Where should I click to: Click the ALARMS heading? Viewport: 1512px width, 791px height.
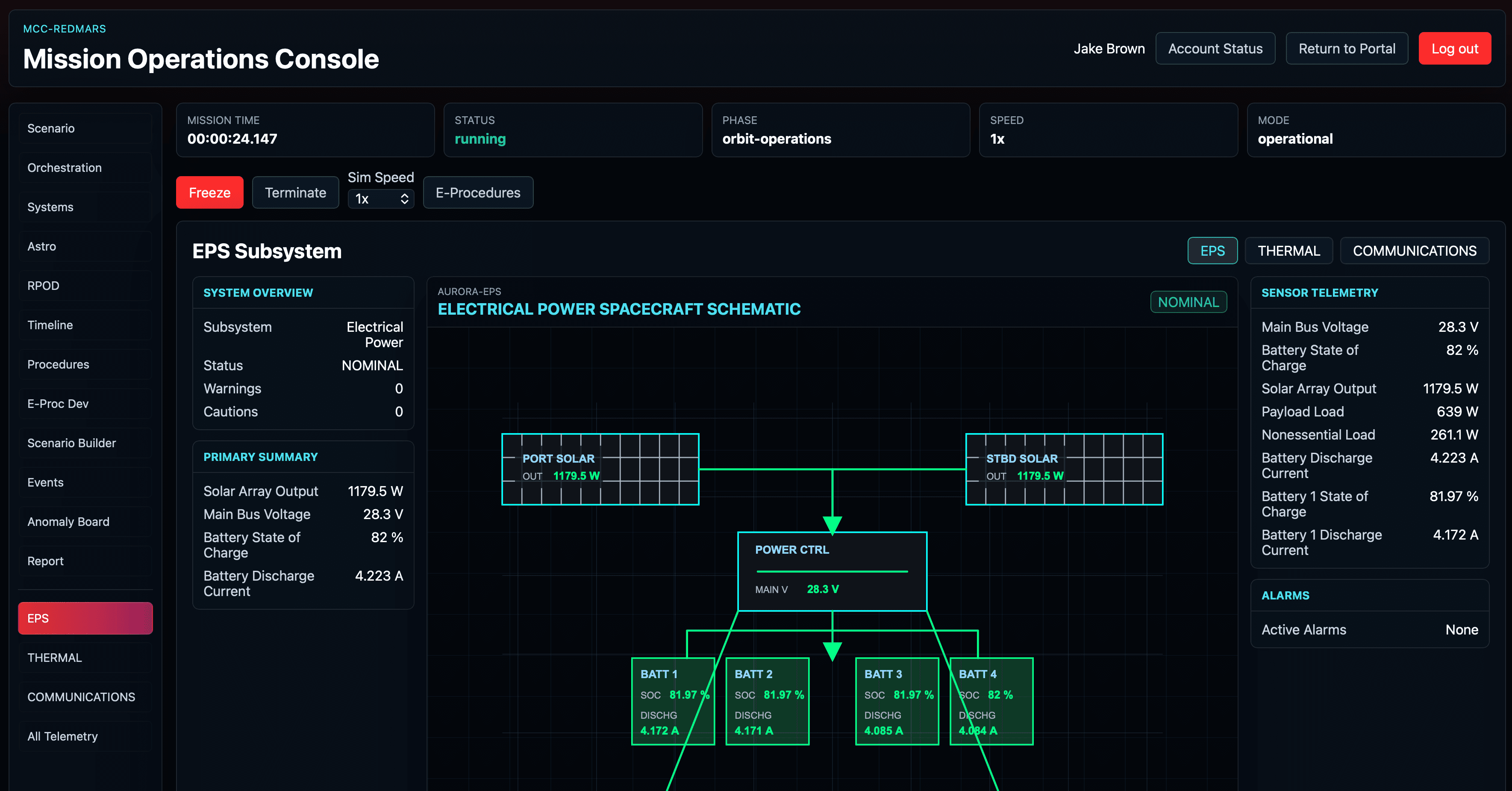[x=1285, y=596]
